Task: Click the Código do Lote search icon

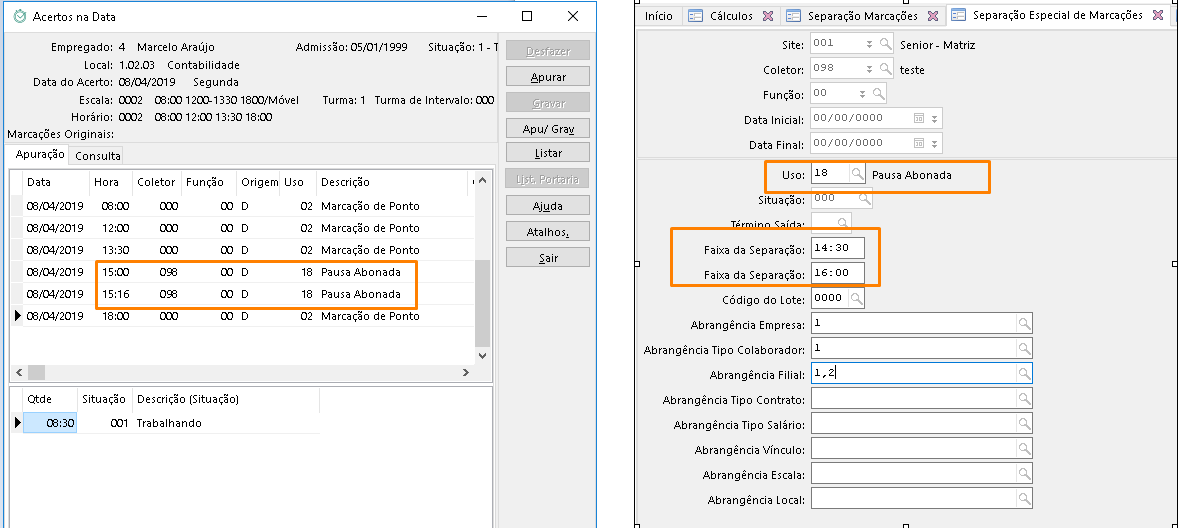Action: click(856, 299)
